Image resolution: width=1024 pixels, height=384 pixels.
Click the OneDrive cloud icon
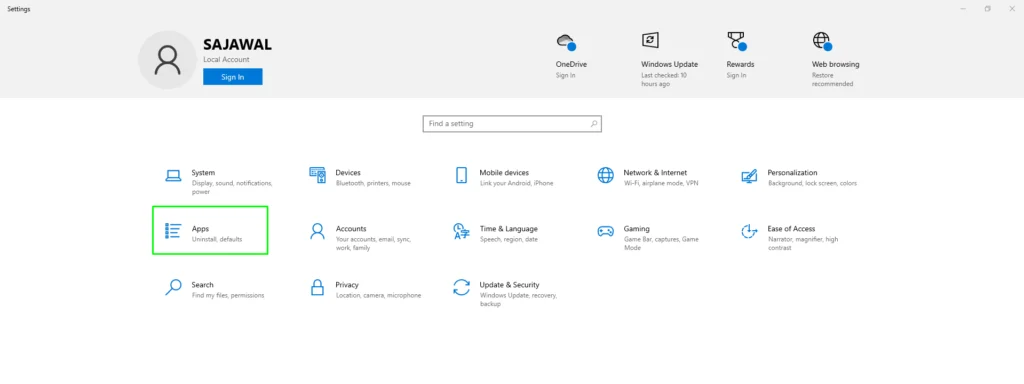(x=565, y=42)
